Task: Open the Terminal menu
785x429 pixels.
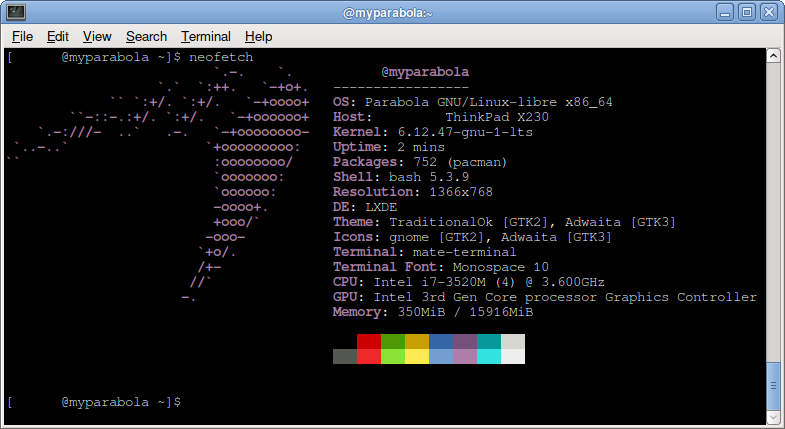Action: tap(206, 37)
